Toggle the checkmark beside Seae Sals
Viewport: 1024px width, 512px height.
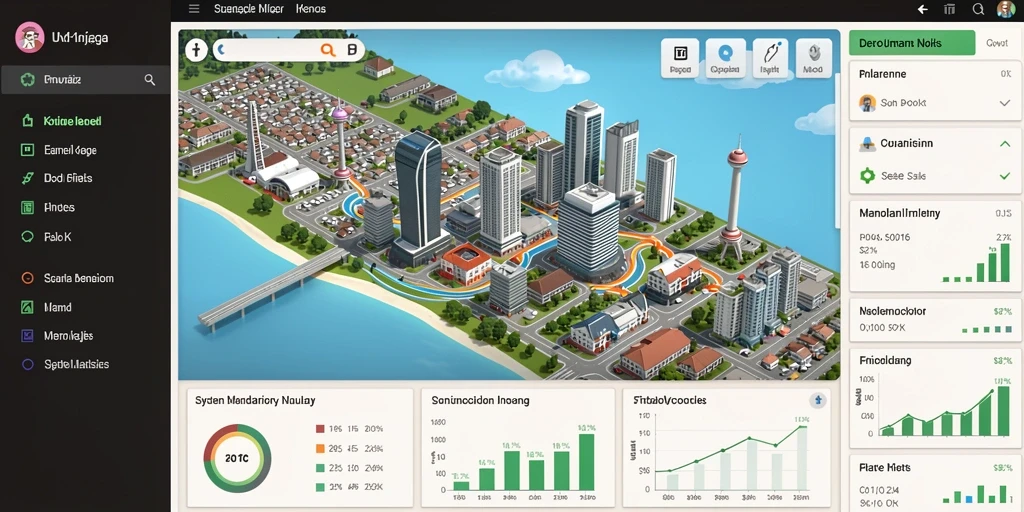[x=1005, y=176]
